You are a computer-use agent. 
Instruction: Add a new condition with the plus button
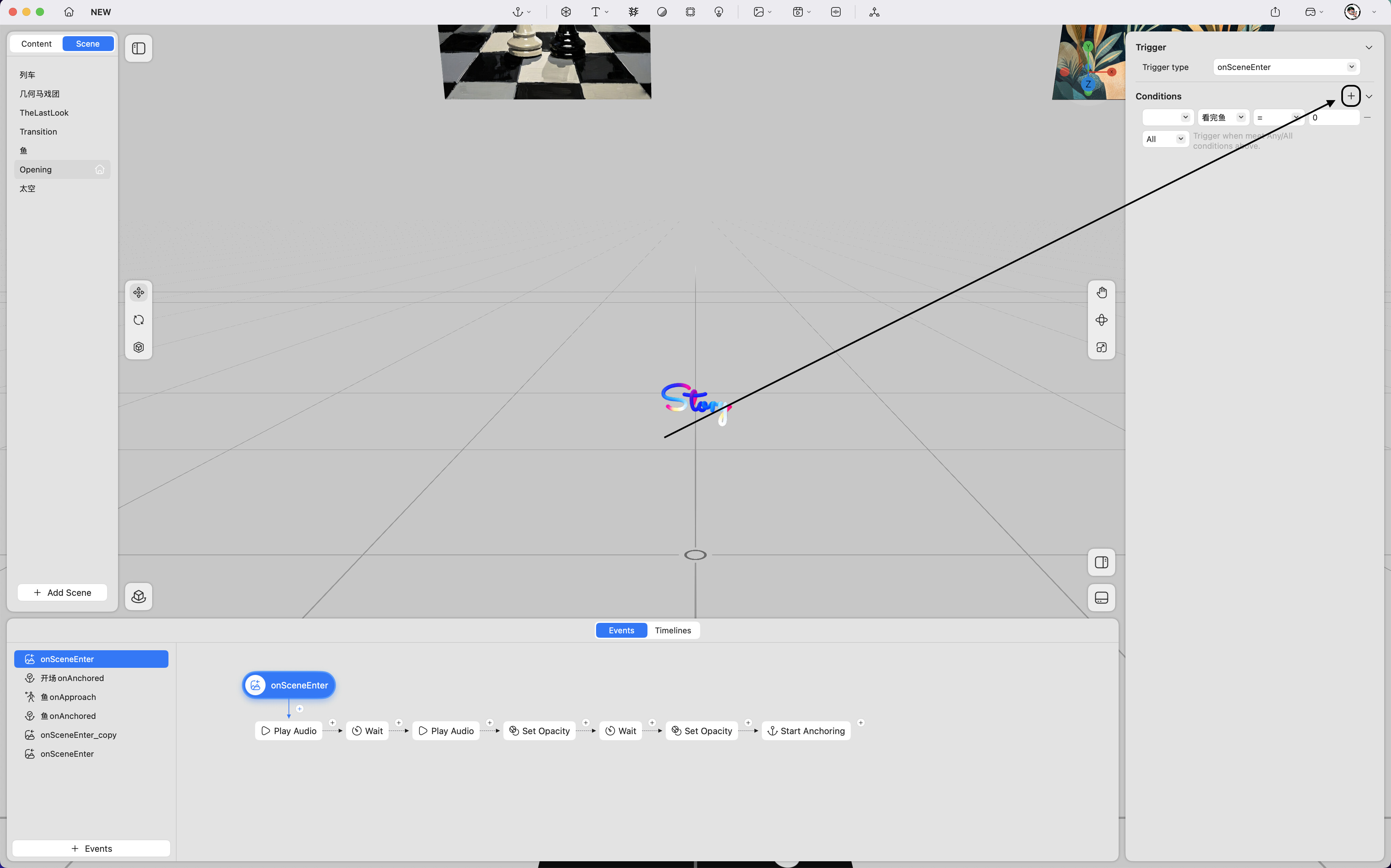point(1351,96)
